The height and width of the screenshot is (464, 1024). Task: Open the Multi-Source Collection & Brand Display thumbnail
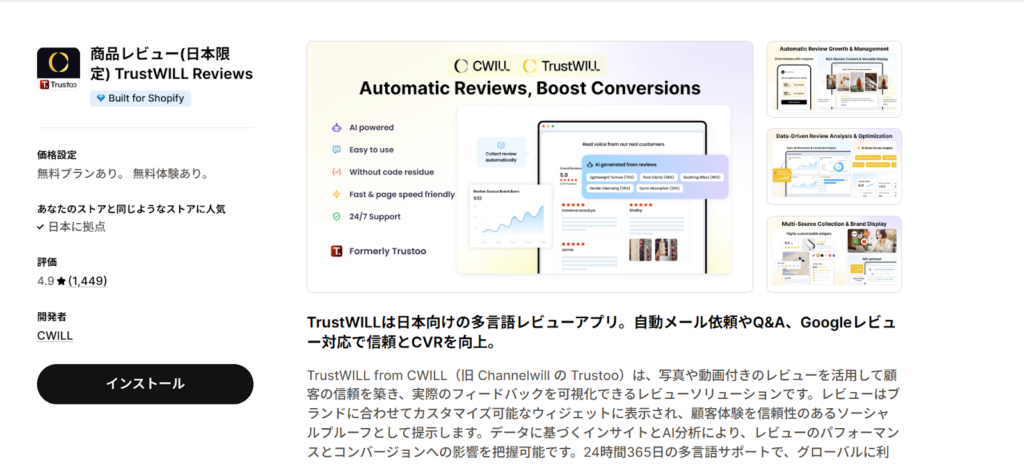click(833, 253)
